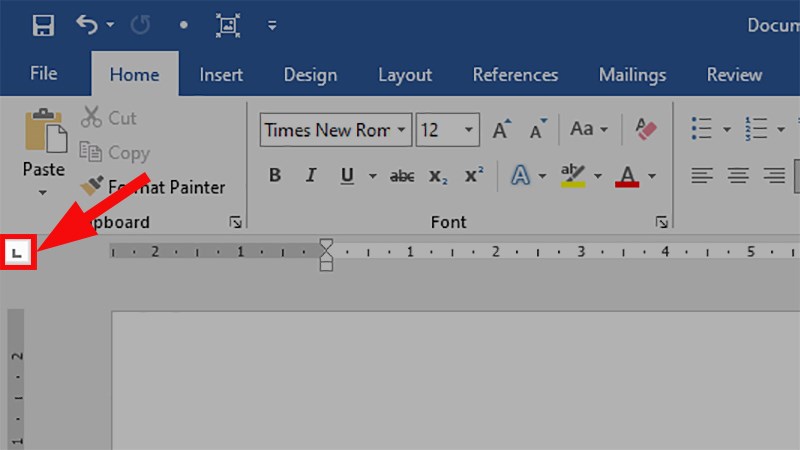
Task: Click the first line indent marker on ruler
Action: (326, 244)
